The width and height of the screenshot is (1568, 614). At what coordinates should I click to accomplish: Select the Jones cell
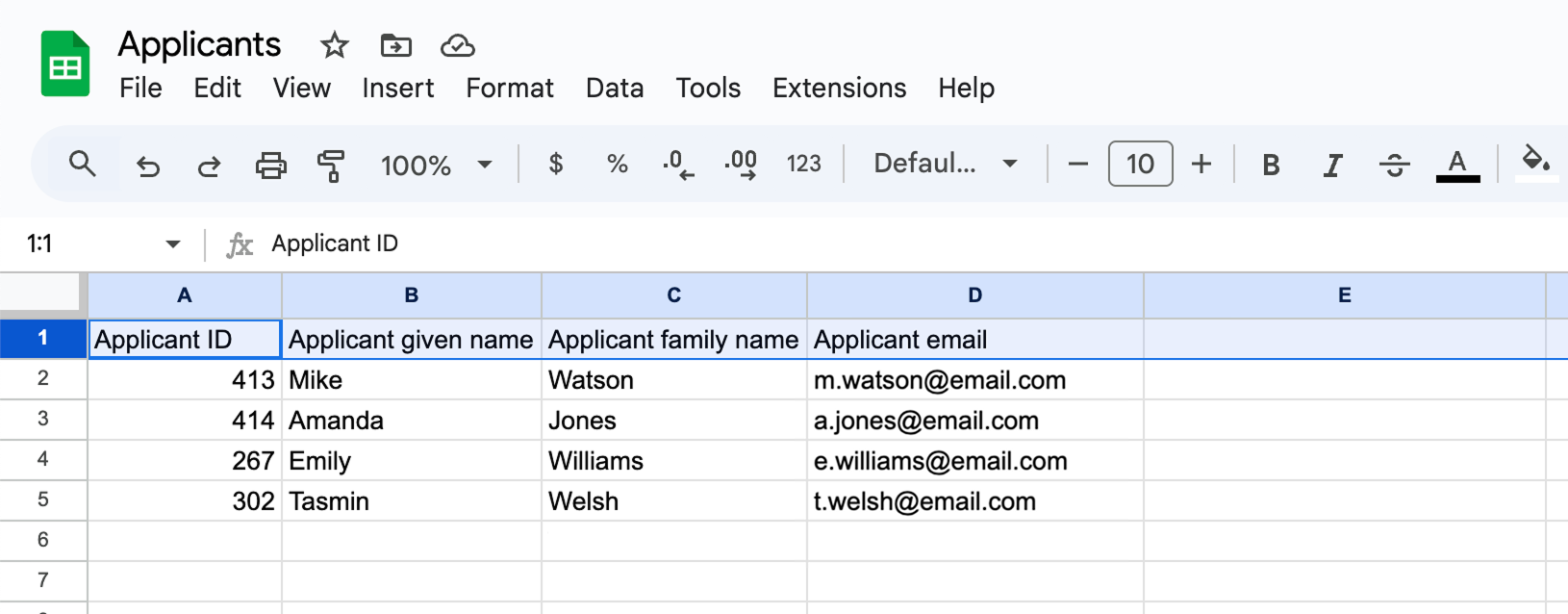(x=674, y=420)
